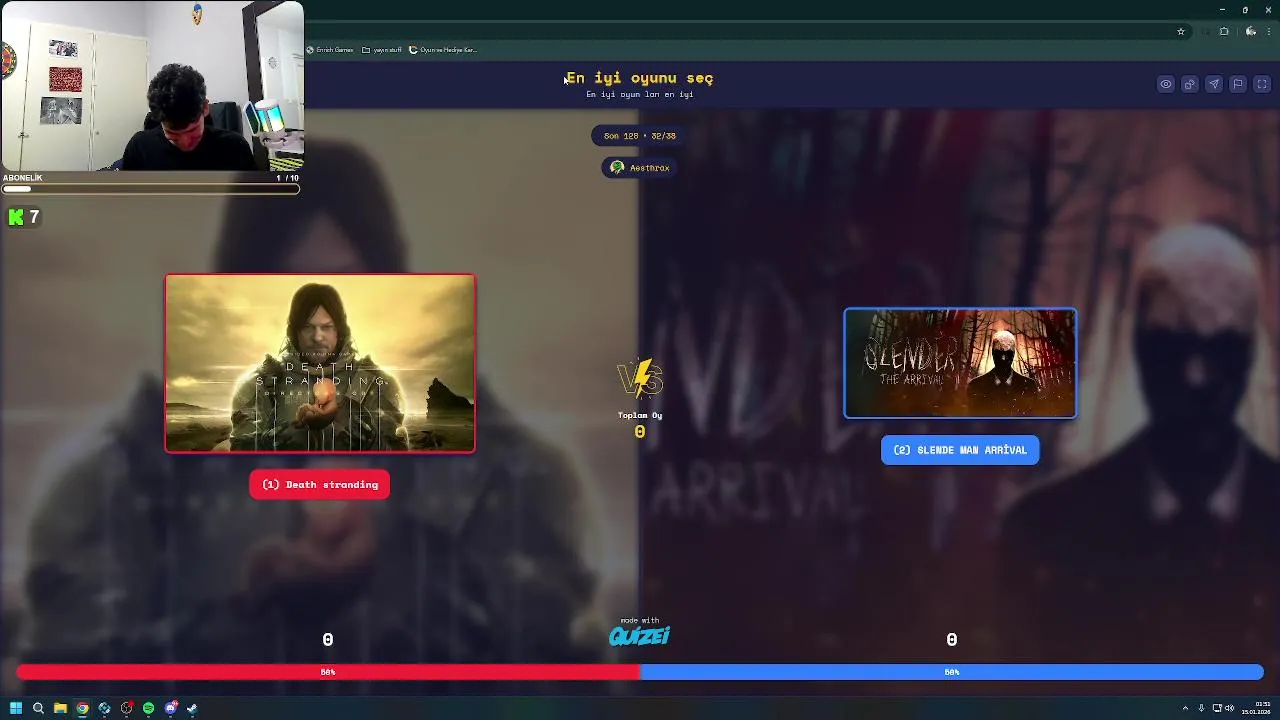
Task: Switch to Google Chrome in the taskbar
Action: pos(82,708)
